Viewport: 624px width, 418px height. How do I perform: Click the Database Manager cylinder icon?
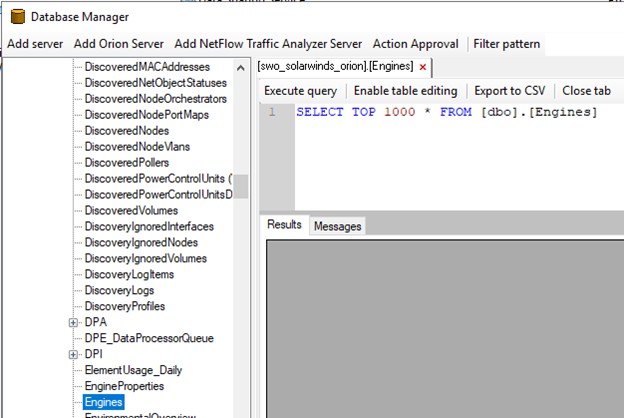[18, 17]
